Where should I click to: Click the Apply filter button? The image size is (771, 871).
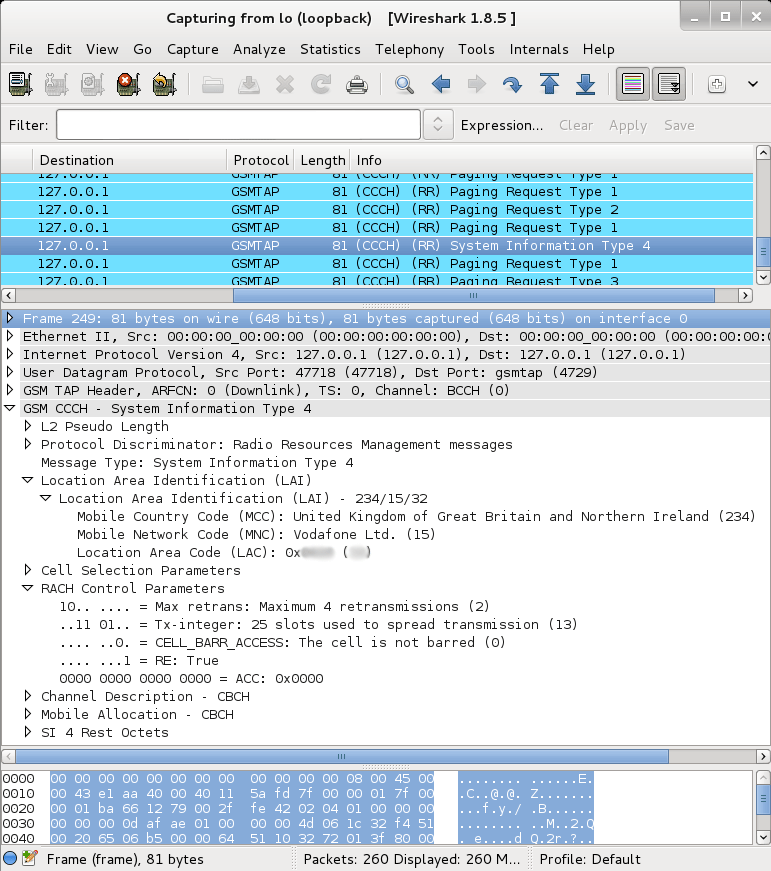628,126
